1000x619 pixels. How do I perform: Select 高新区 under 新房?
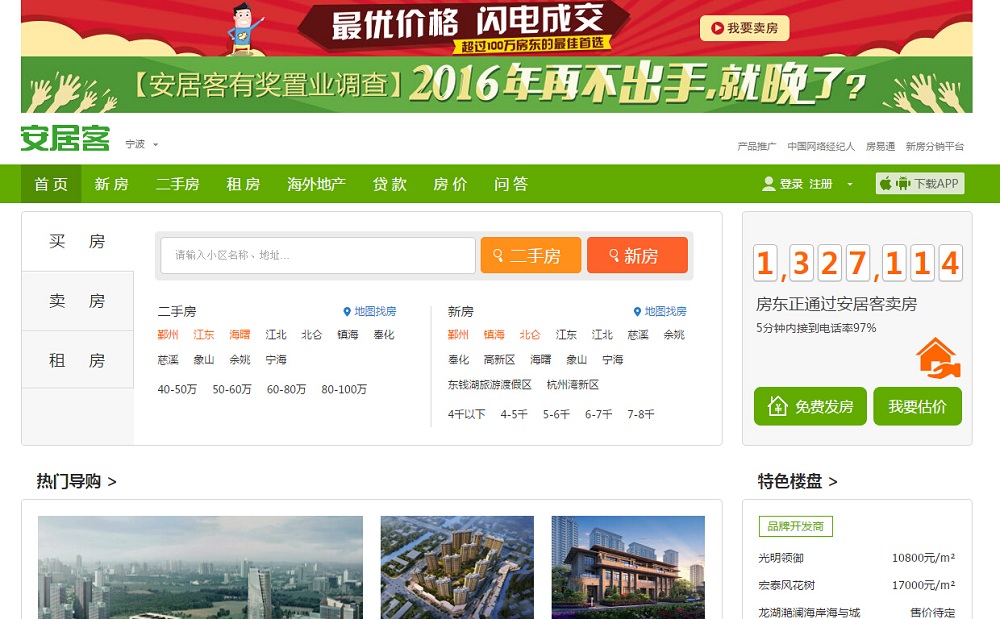tap(499, 360)
